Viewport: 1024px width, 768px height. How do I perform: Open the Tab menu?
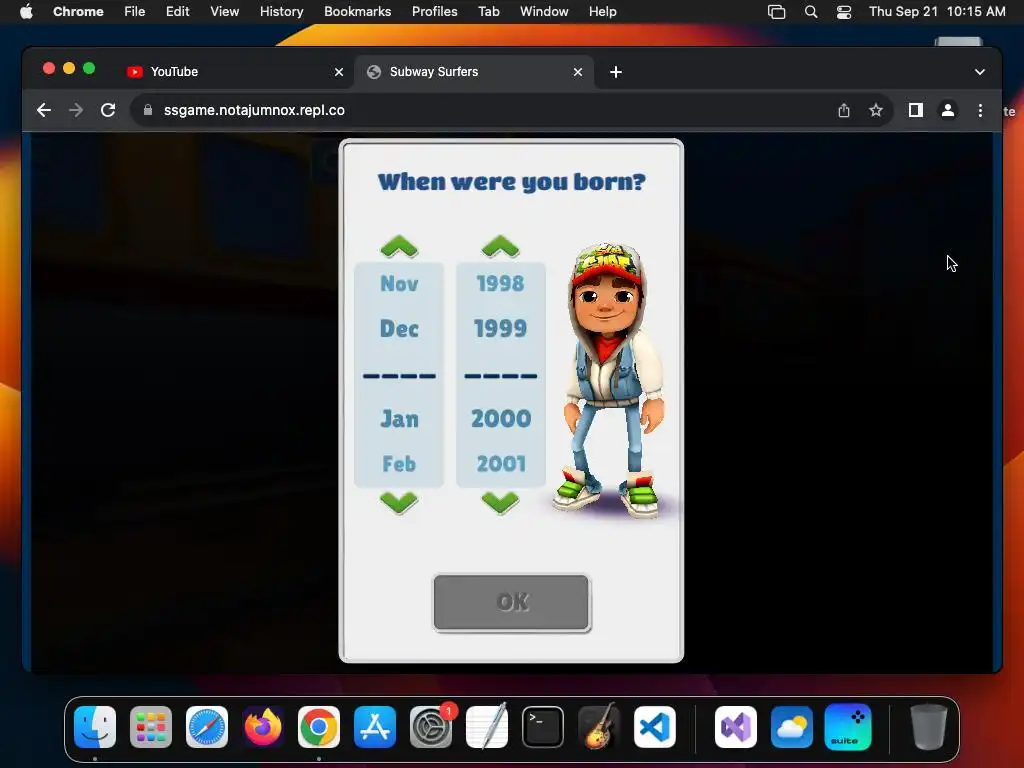488,12
